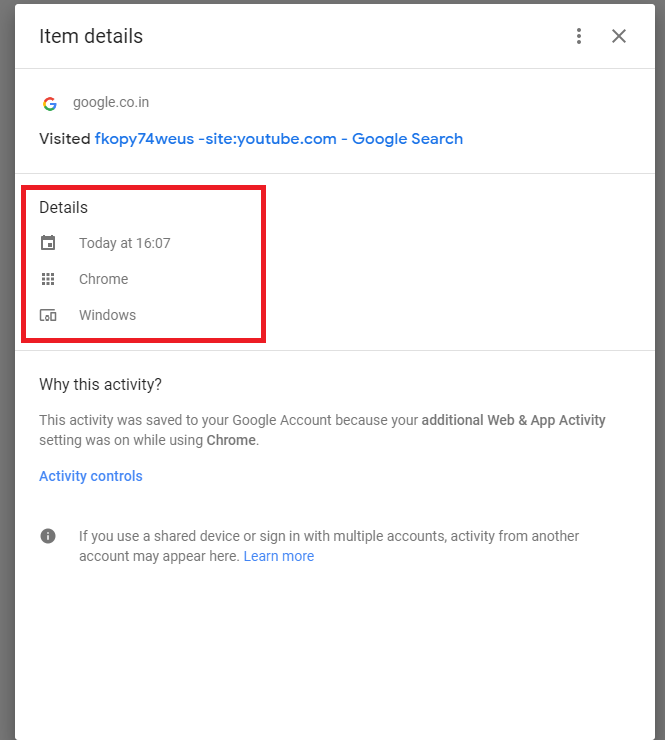665x740 pixels.
Task: Open the Learn more link
Action: 278,556
